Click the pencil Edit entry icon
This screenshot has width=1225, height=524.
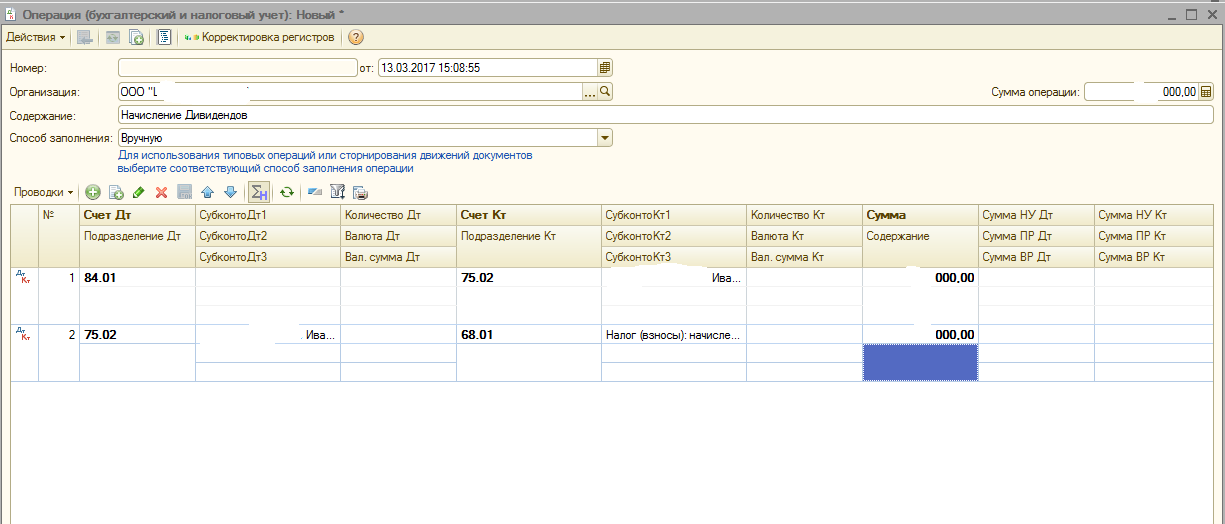click(x=138, y=192)
